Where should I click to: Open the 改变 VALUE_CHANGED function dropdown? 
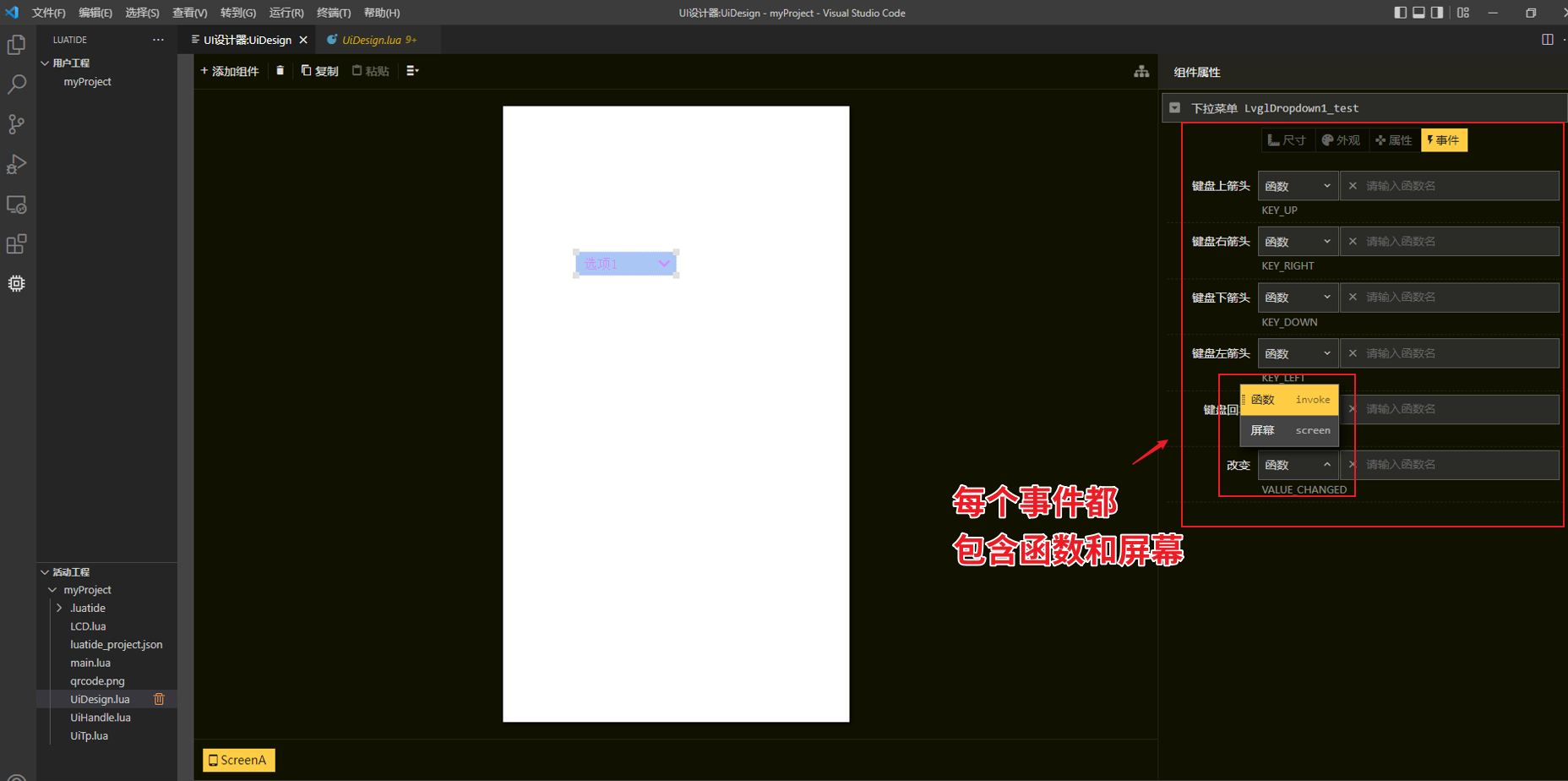point(1298,464)
